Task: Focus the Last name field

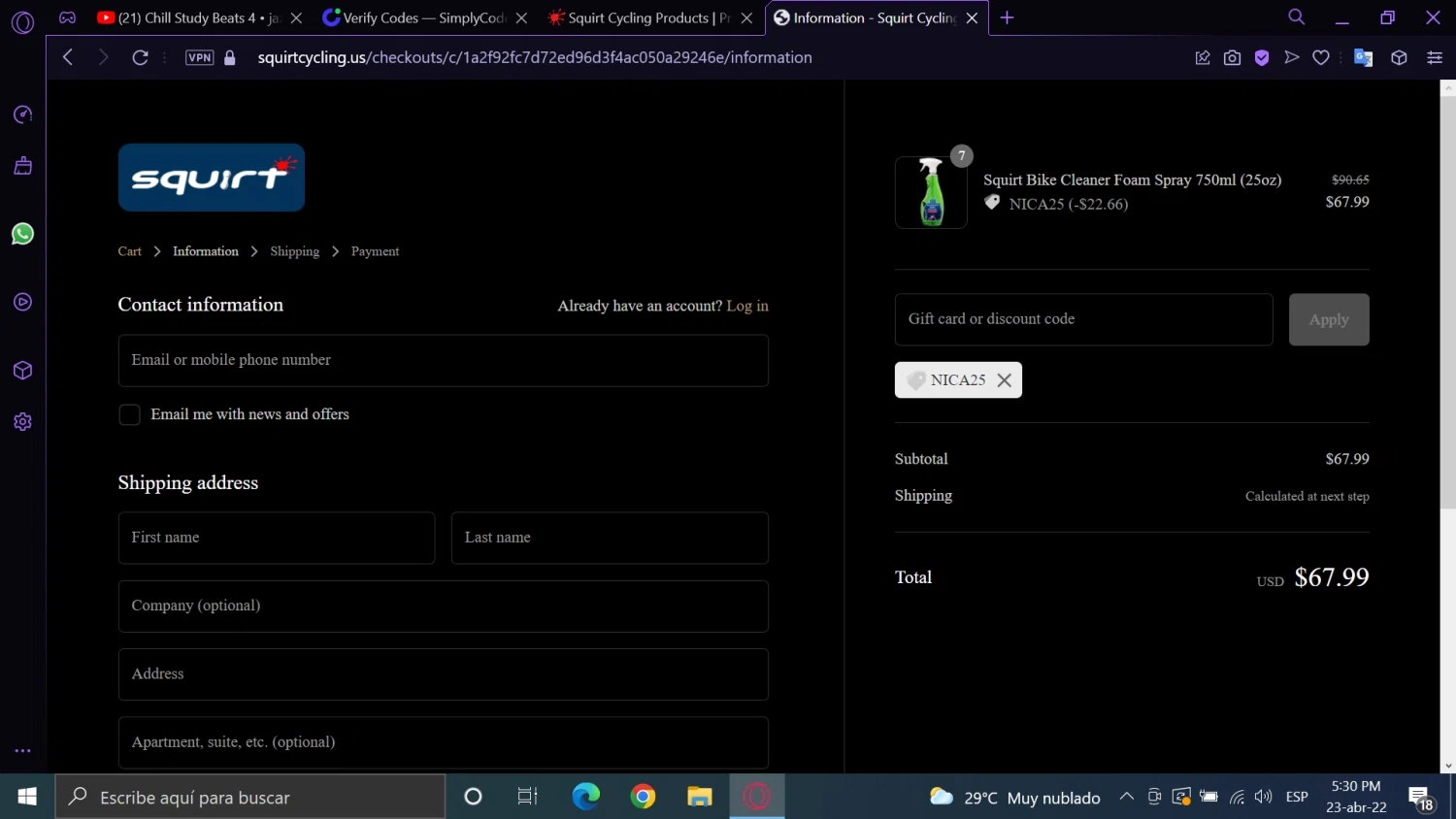Action: (610, 538)
